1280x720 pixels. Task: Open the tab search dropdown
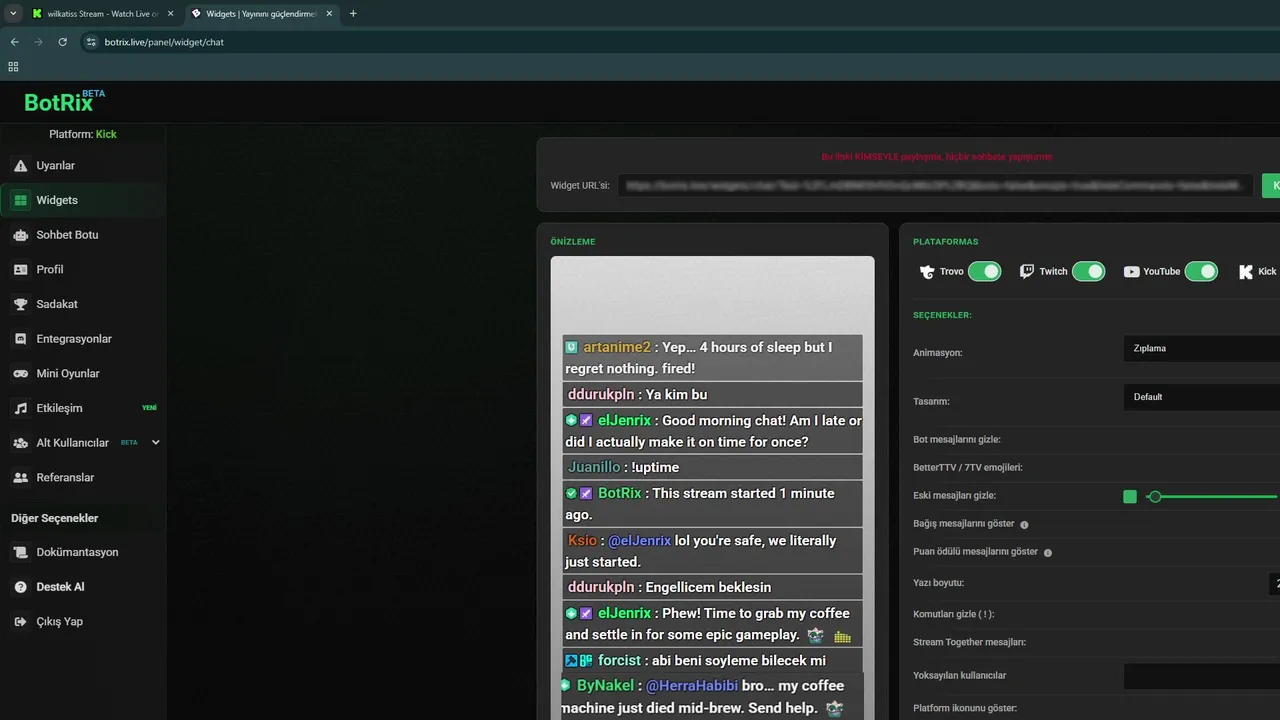tap(12, 14)
